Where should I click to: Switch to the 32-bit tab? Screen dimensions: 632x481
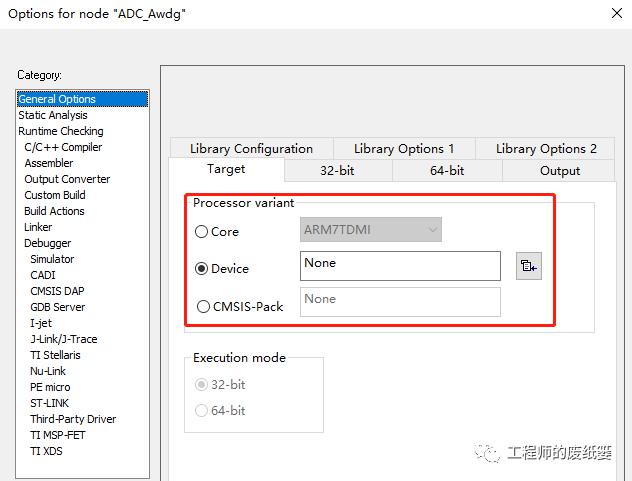[x=338, y=171]
